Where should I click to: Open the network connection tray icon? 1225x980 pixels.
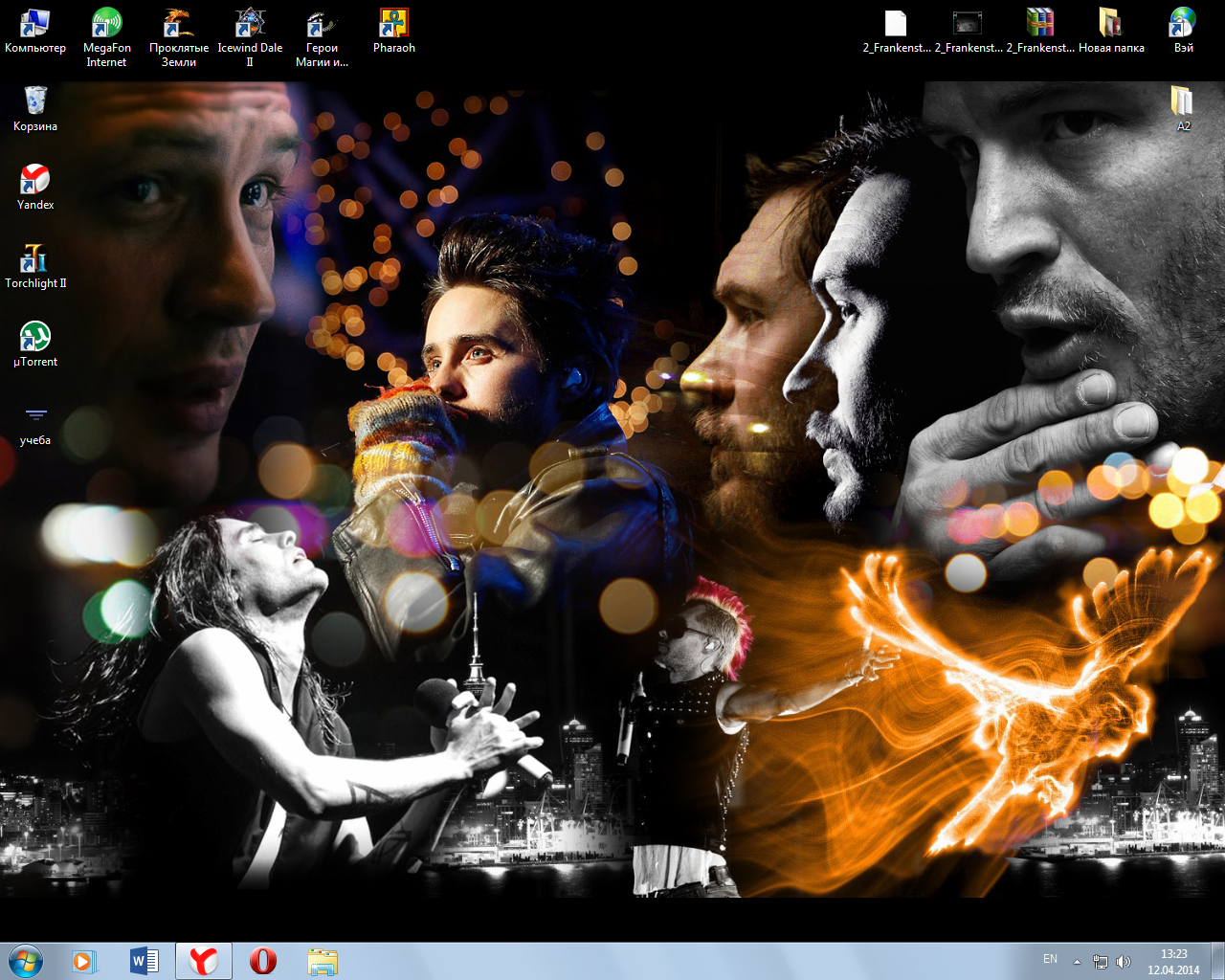point(1101,962)
